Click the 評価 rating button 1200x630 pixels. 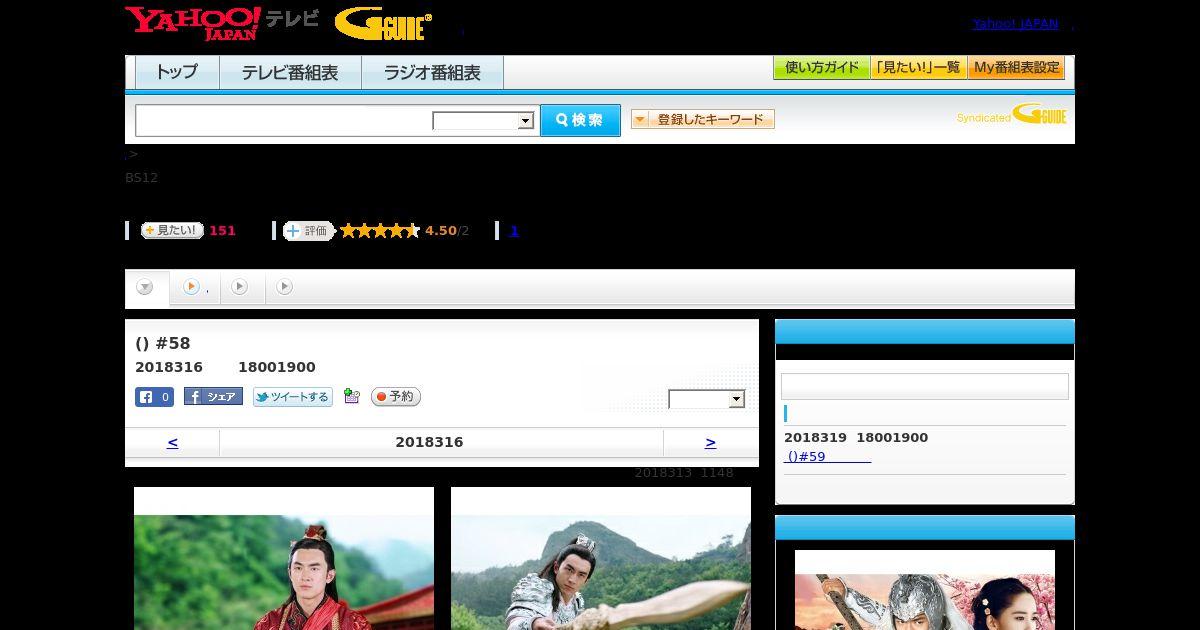[x=308, y=231]
